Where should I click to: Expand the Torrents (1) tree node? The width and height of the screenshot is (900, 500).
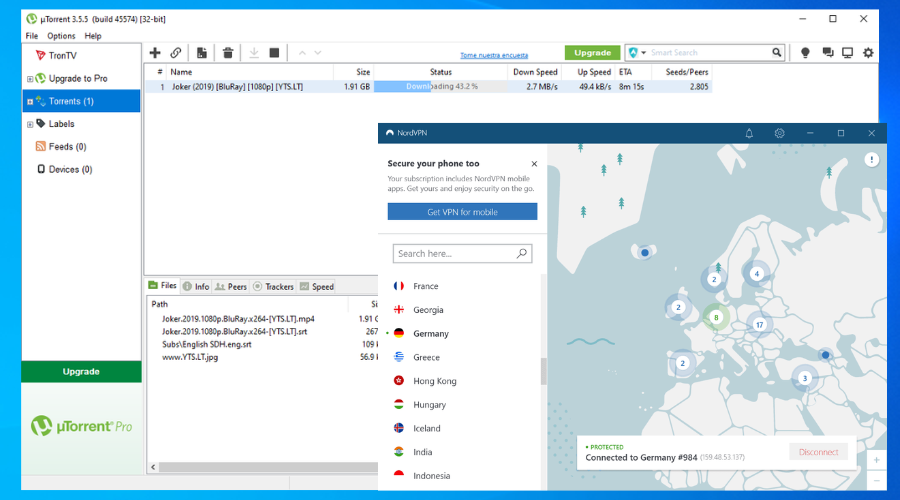point(30,102)
